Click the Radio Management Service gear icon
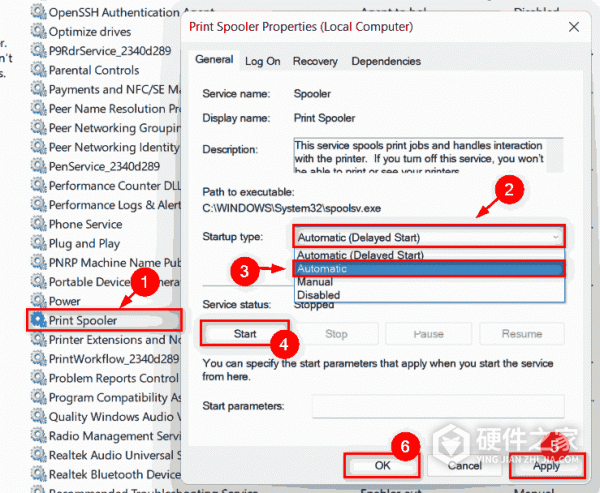The height and width of the screenshot is (493, 600). click(x=39, y=435)
